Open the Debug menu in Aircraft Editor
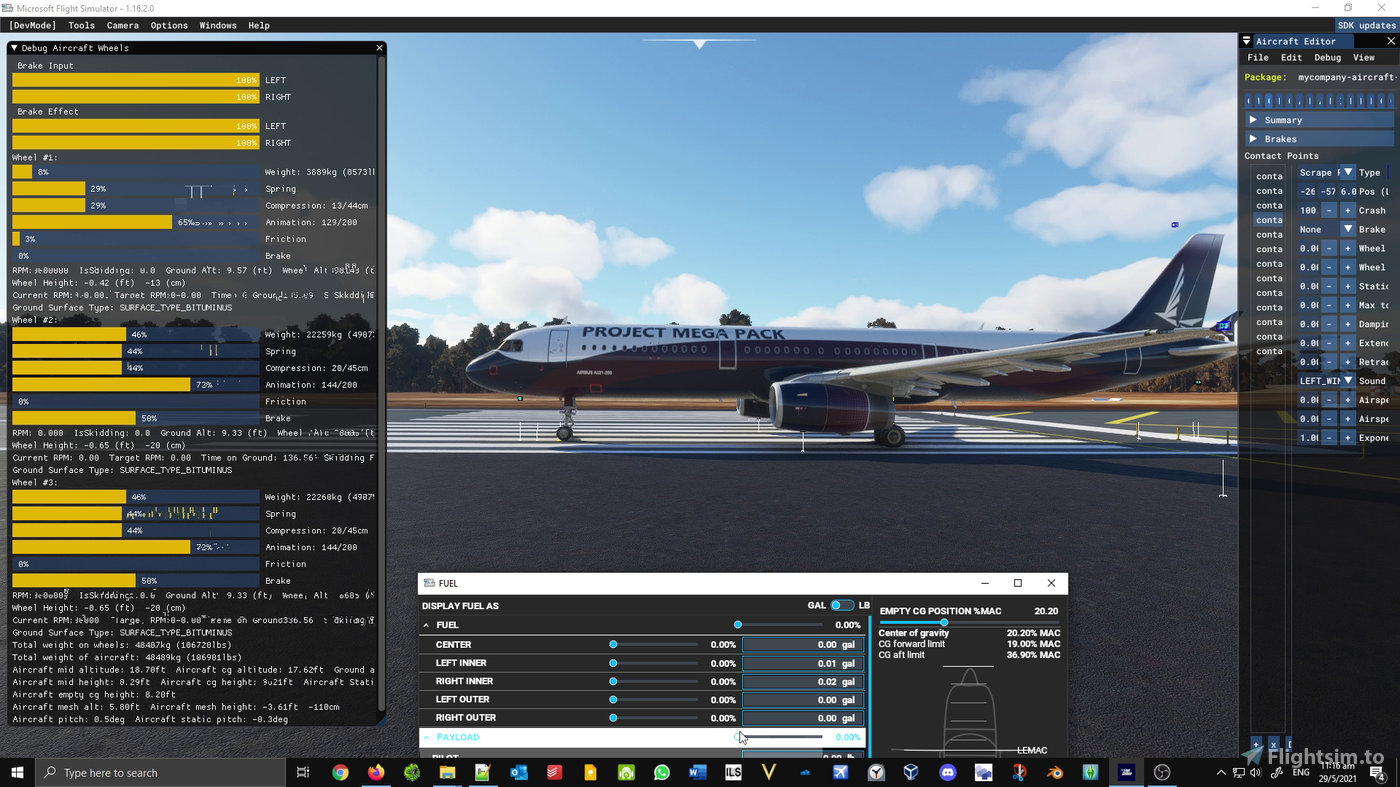Image resolution: width=1400 pixels, height=787 pixels. pyautogui.click(x=1327, y=57)
